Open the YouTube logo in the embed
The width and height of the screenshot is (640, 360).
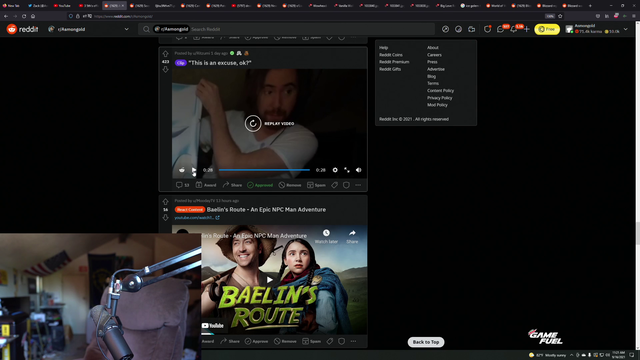[x=213, y=325]
